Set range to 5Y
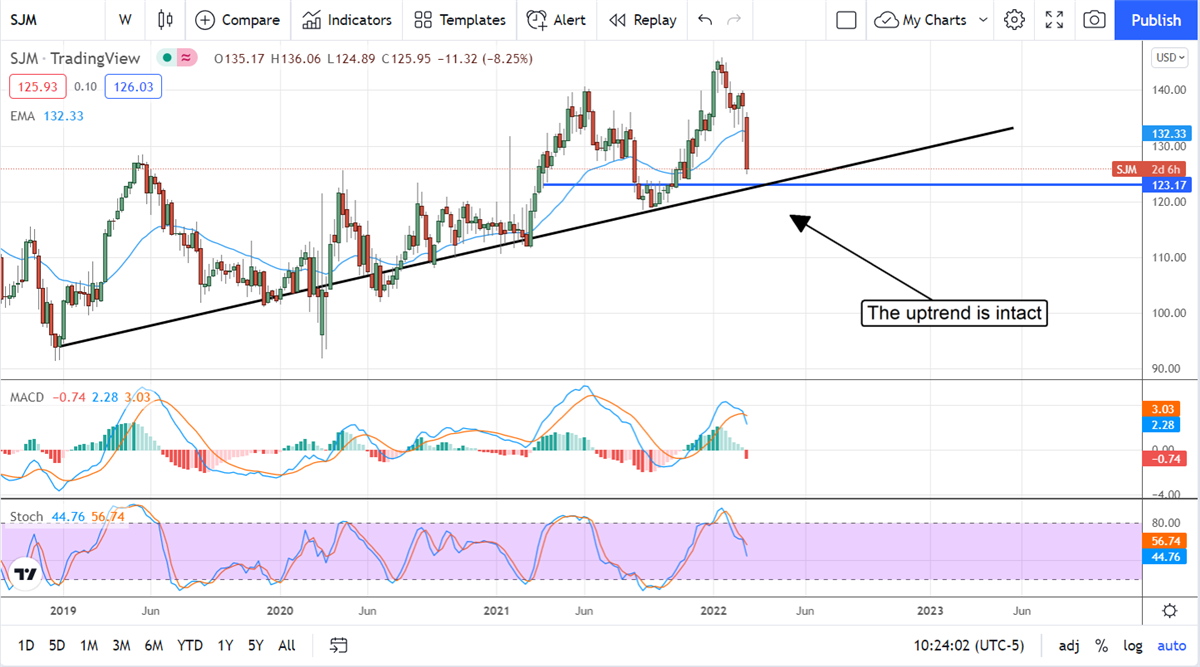Screen dimensions: 1200x667 [256, 645]
